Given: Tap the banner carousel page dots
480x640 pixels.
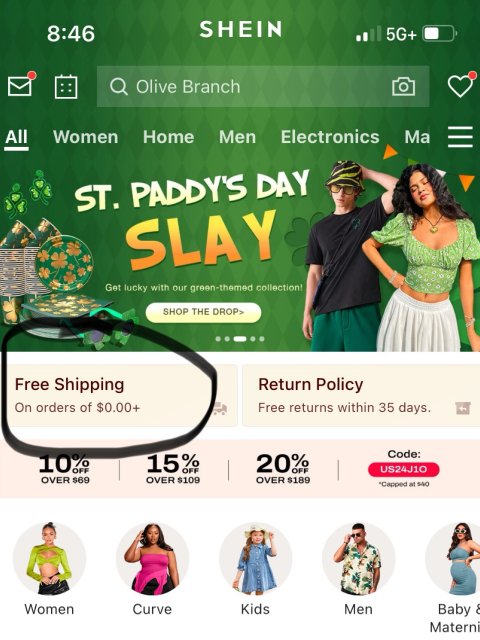Looking at the screenshot, I should click(240, 339).
